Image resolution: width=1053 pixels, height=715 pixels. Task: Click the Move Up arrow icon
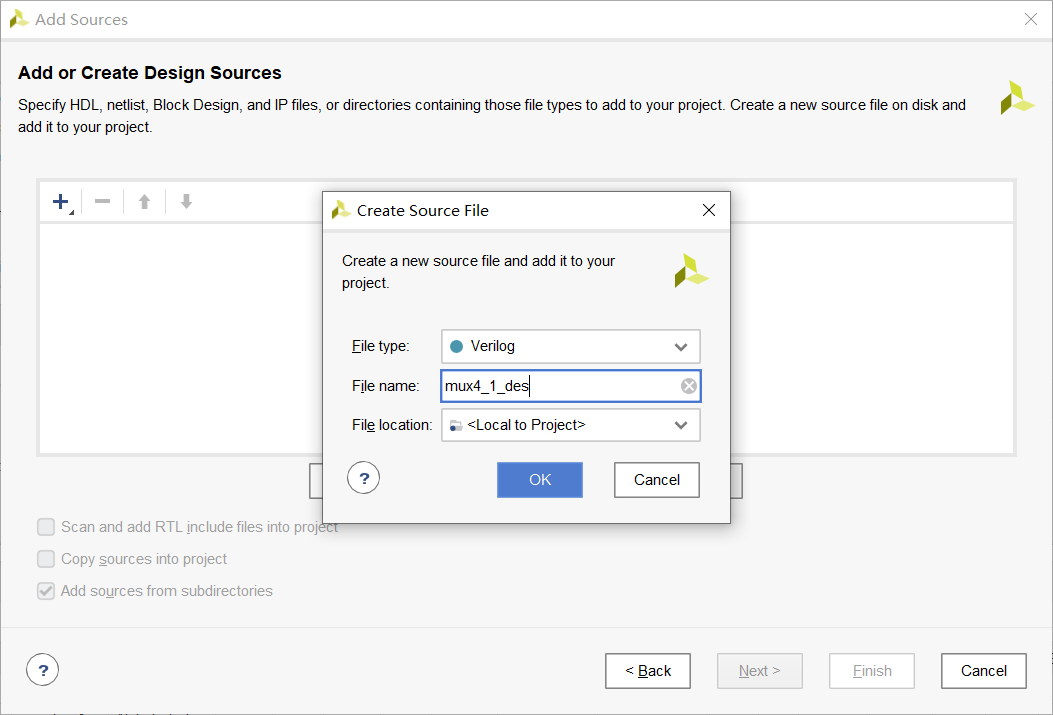coord(144,202)
